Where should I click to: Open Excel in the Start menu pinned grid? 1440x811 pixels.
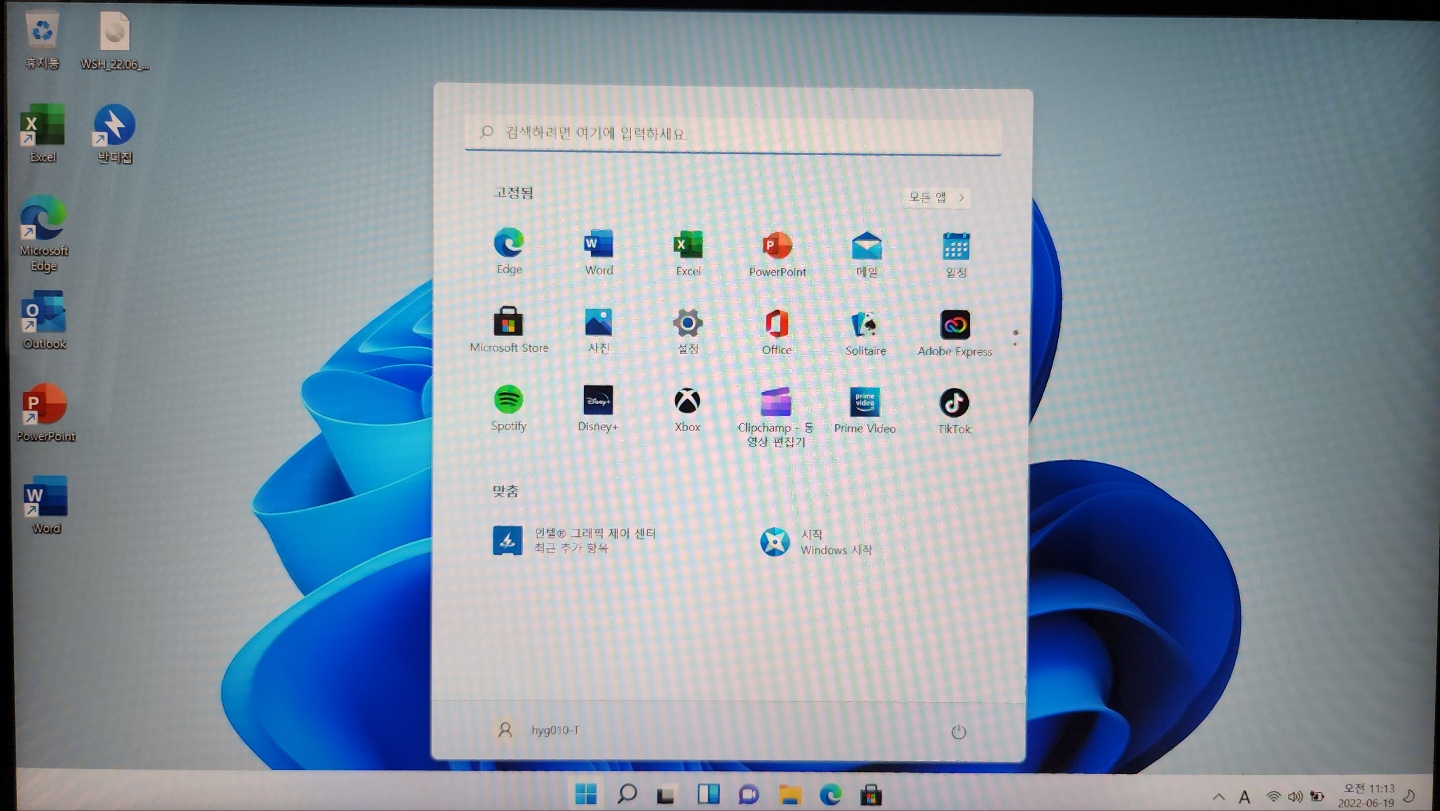(x=688, y=252)
